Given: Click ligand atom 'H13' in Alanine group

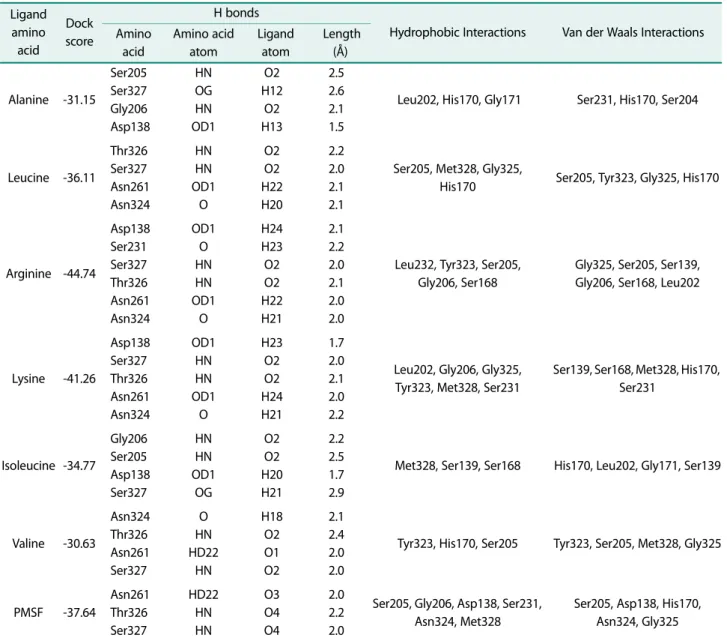Looking at the screenshot, I should pos(272,127).
